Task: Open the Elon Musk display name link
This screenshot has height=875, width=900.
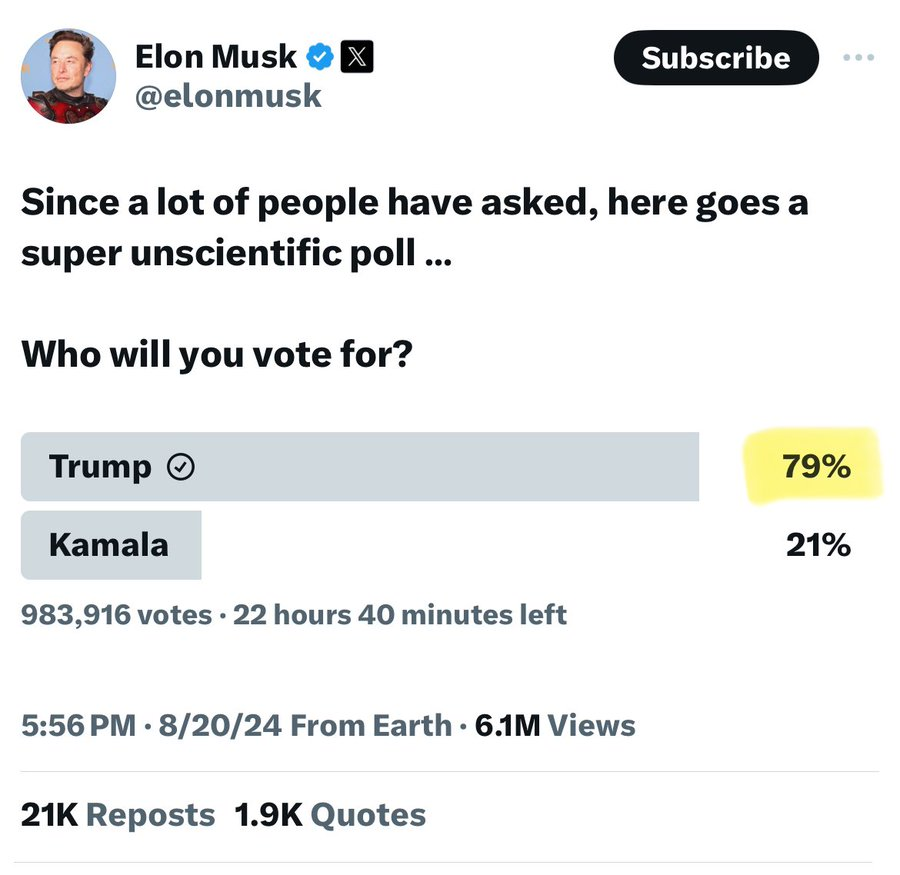Action: pos(215,57)
